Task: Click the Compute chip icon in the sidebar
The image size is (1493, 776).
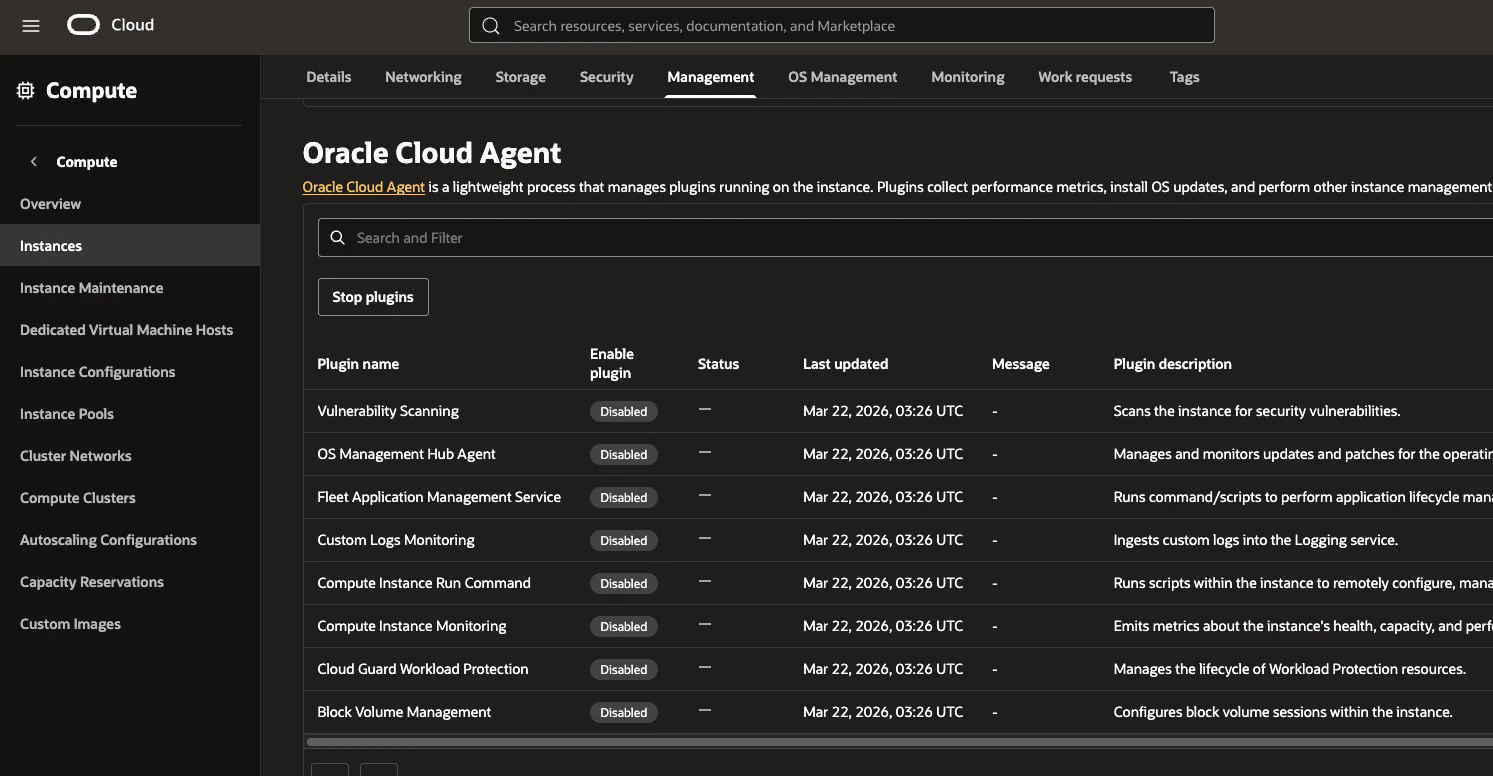Action: [x=26, y=91]
